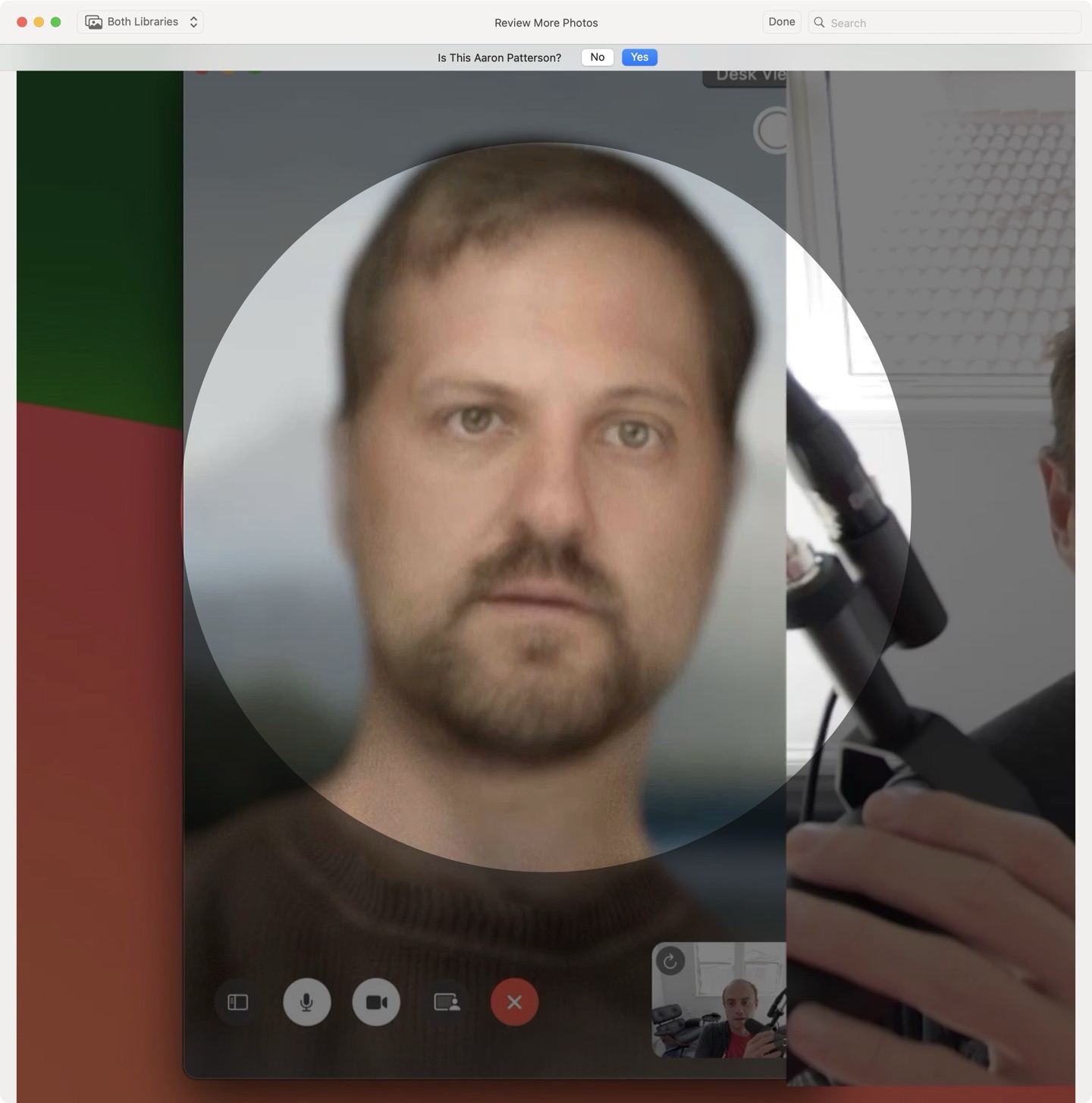The height and width of the screenshot is (1103, 1092).
Task: Enter full screen using the green window button
Action: coord(55,22)
